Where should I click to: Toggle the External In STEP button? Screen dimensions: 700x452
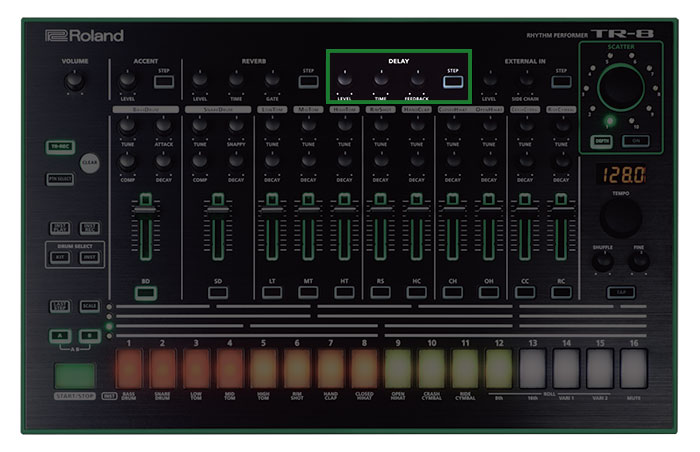tap(561, 82)
